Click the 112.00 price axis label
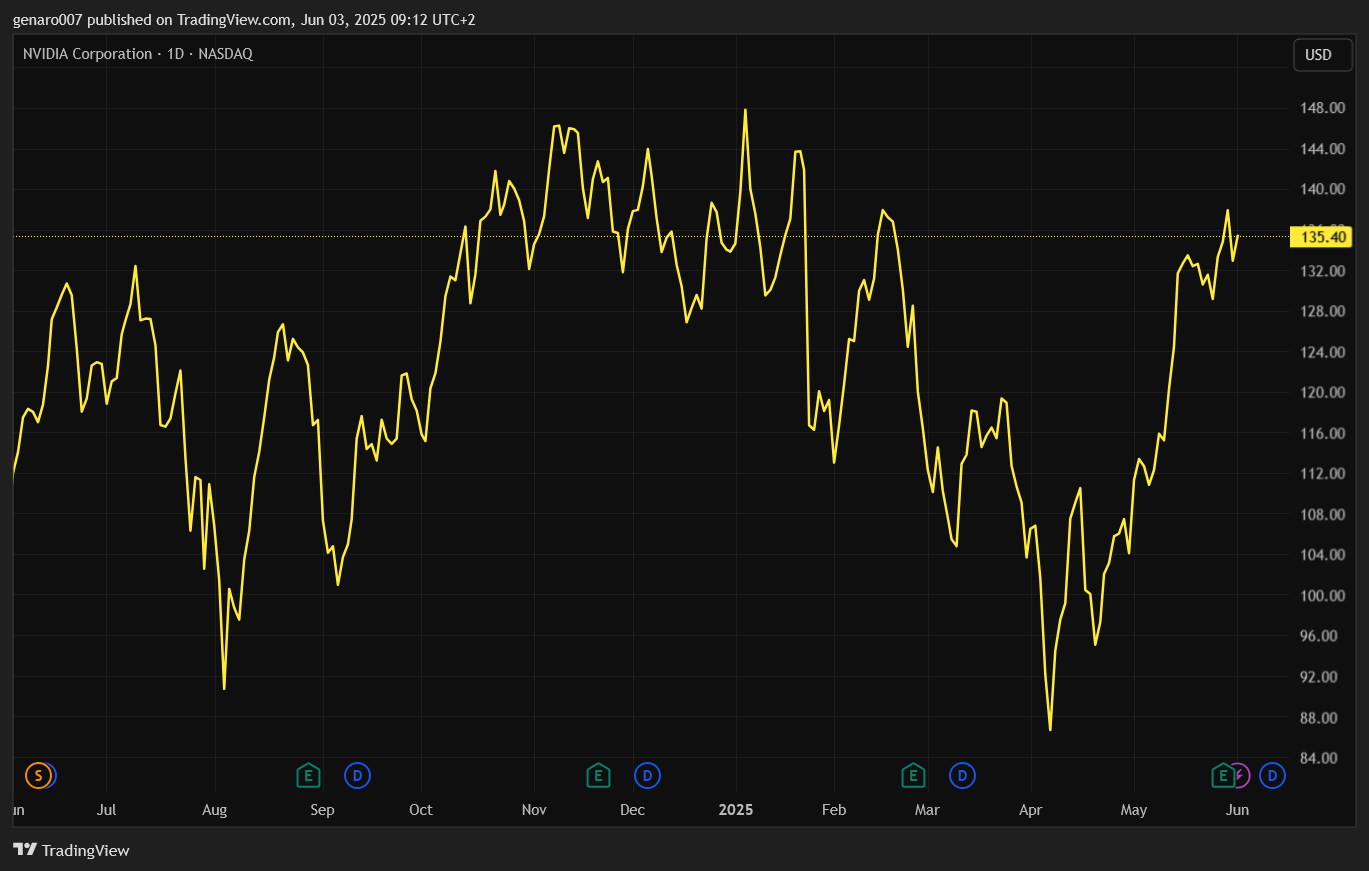 tap(1321, 473)
